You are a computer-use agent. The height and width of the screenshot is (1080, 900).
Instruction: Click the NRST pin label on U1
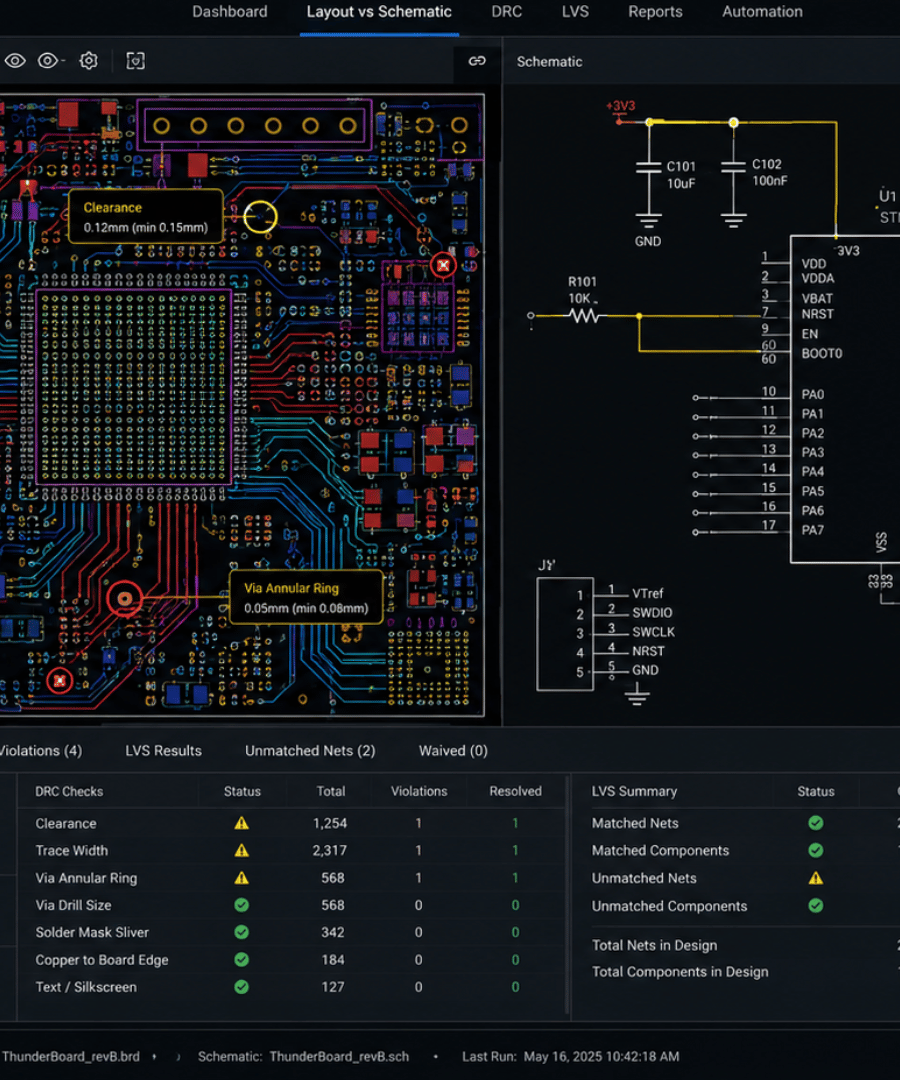tap(817, 314)
